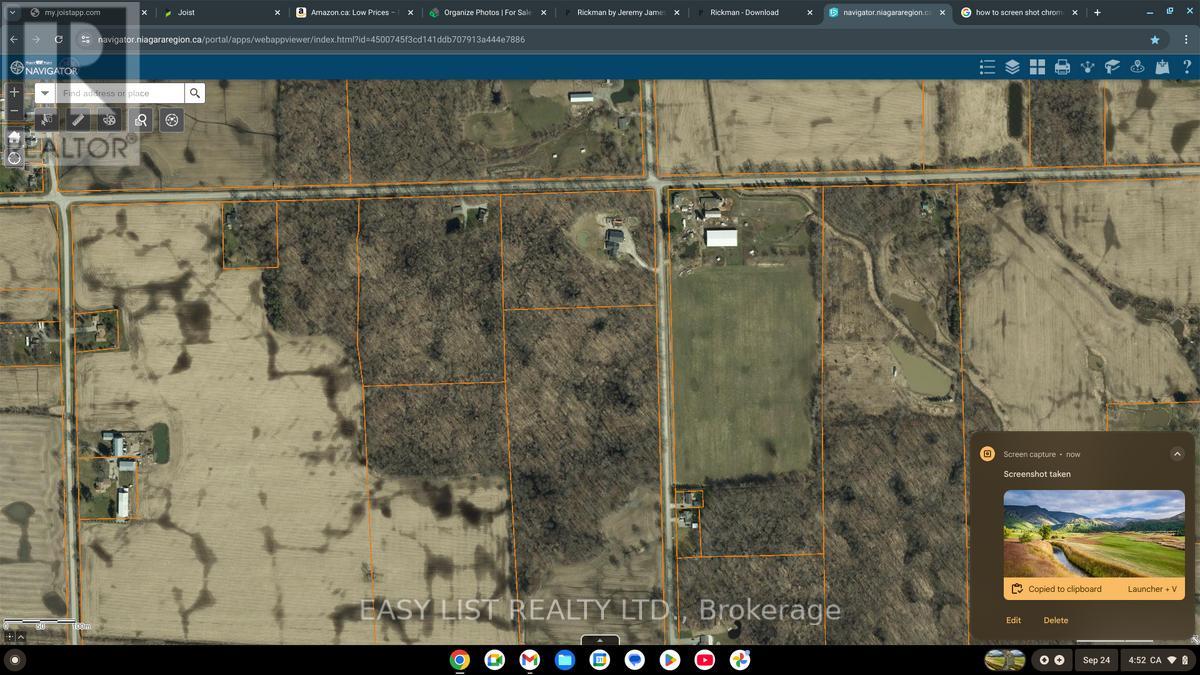Toggle the find-my-location crosshair control
This screenshot has height=675, width=1200.
[15, 156]
